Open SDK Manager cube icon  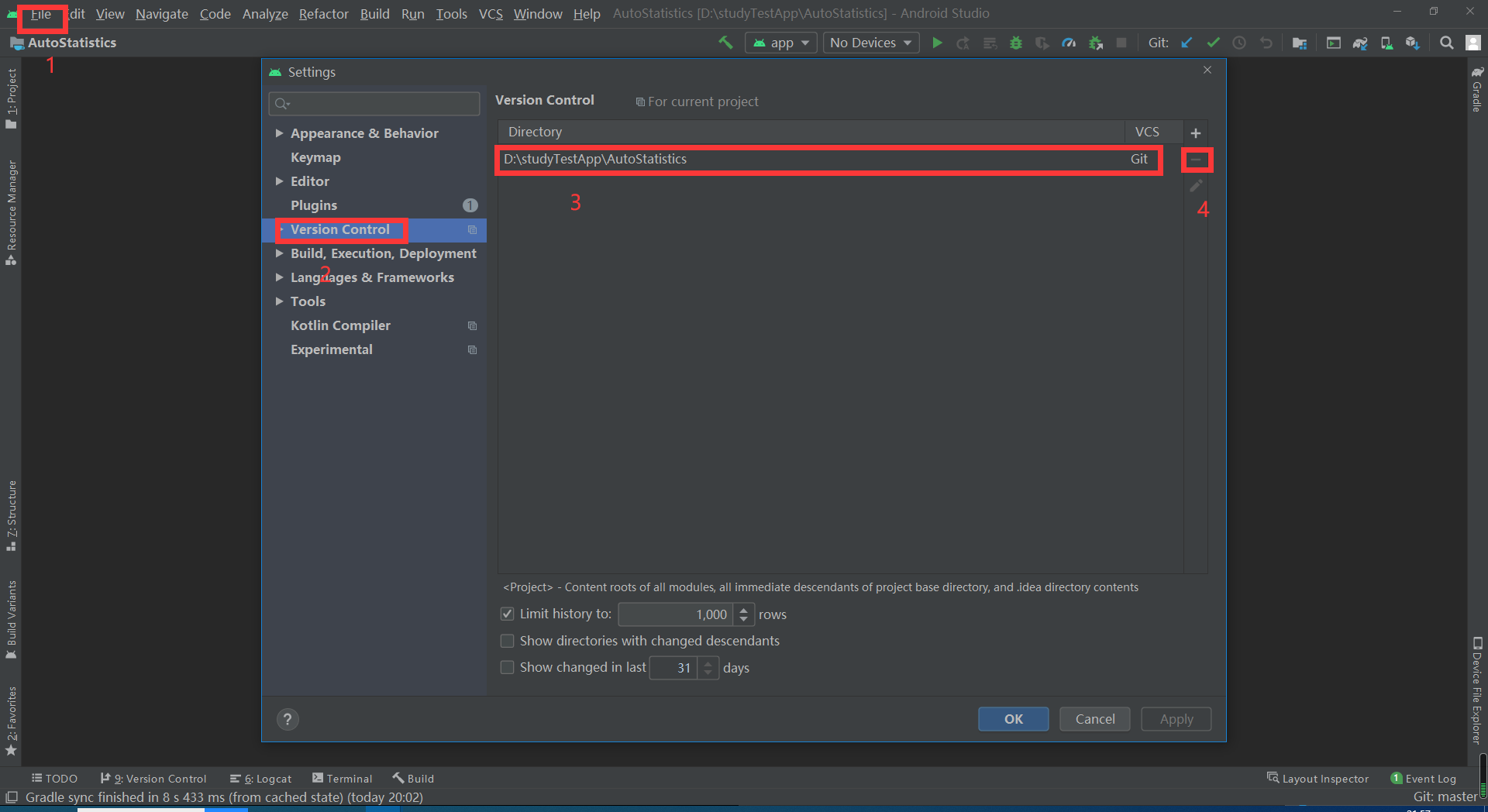coord(1413,43)
